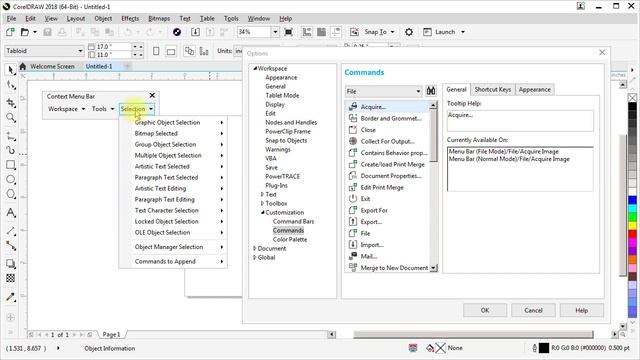Click the Help button in Options
The image size is (640, 360).
click(582, 310)
